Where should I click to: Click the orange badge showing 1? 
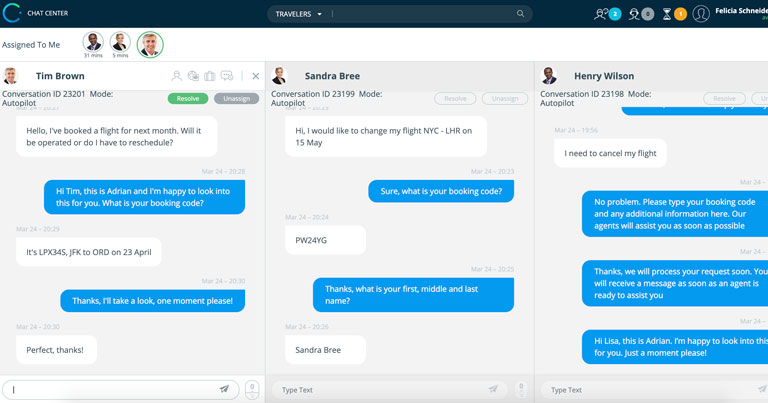(x=680, y=14)
